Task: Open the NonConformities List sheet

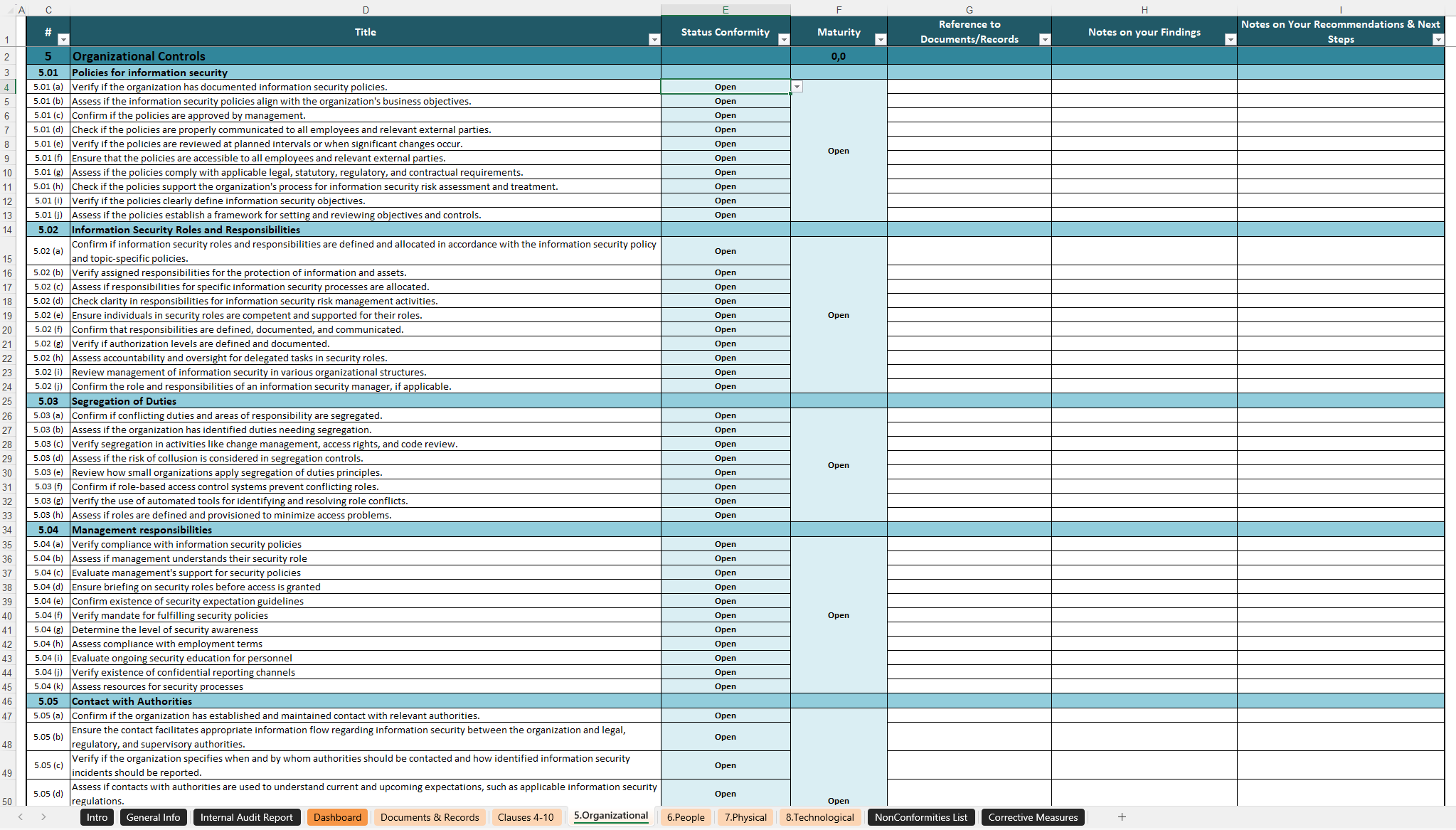Action: (920, 817)
